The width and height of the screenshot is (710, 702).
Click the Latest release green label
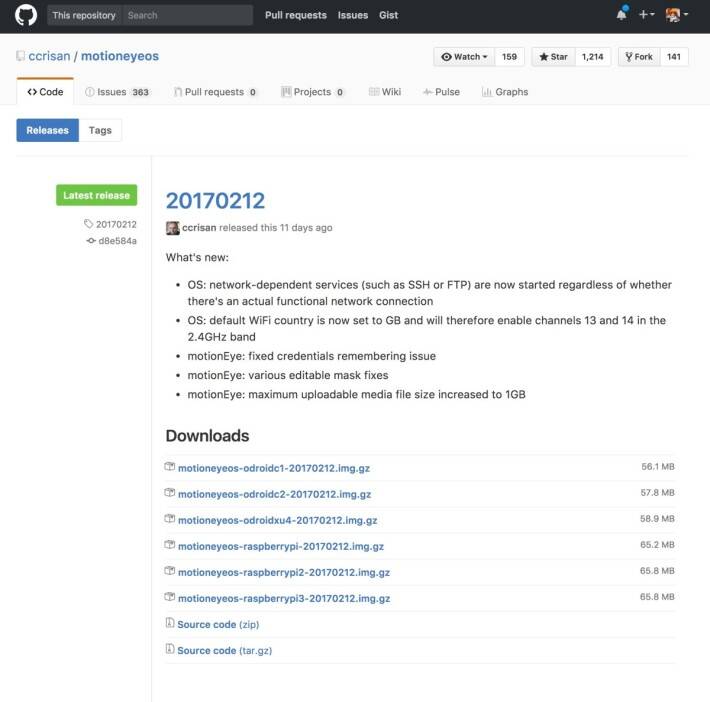(96, 195)
